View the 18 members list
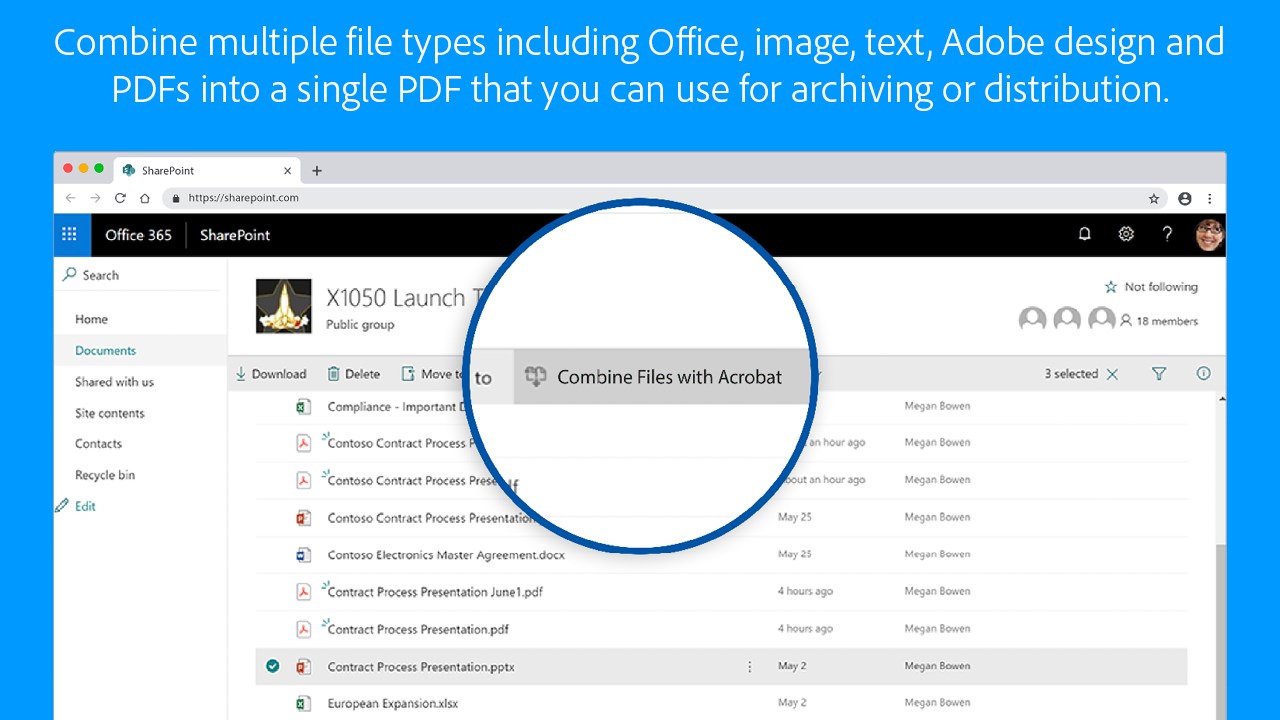This screenshot has width=1280, height=720. [x=1159, y=321]
